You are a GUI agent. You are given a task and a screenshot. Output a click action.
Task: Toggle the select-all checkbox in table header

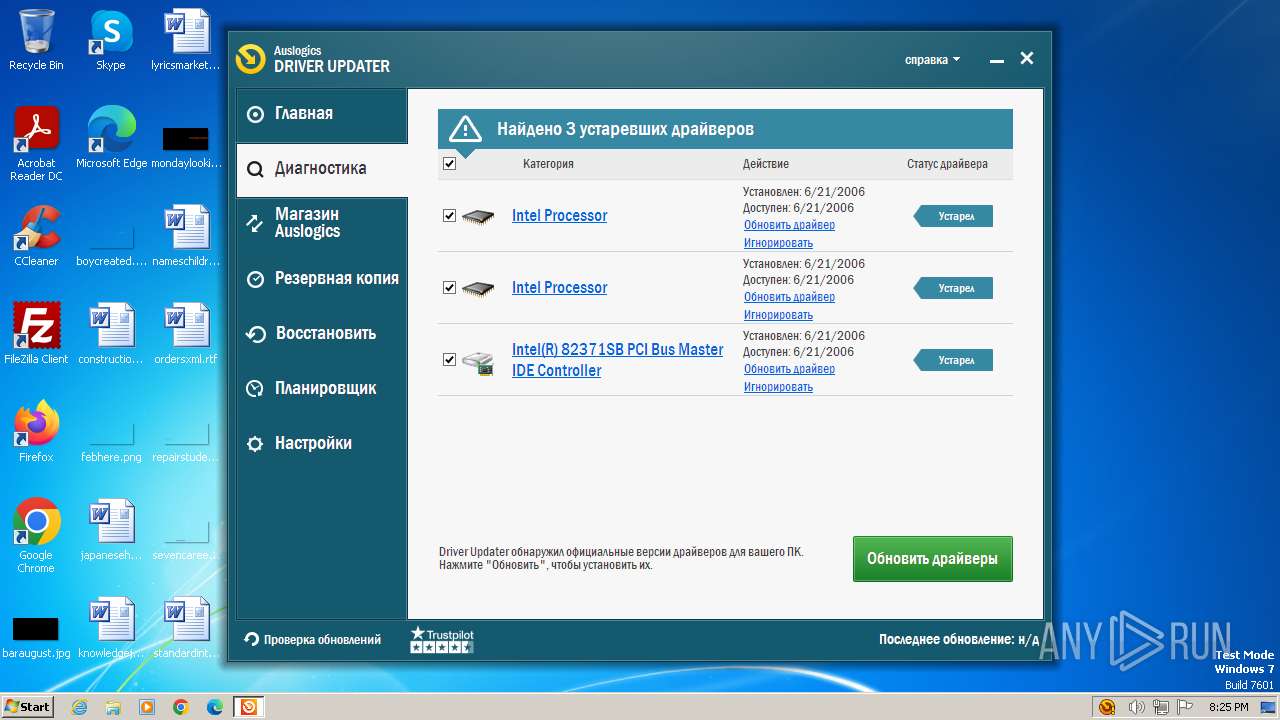coord(449,164)
